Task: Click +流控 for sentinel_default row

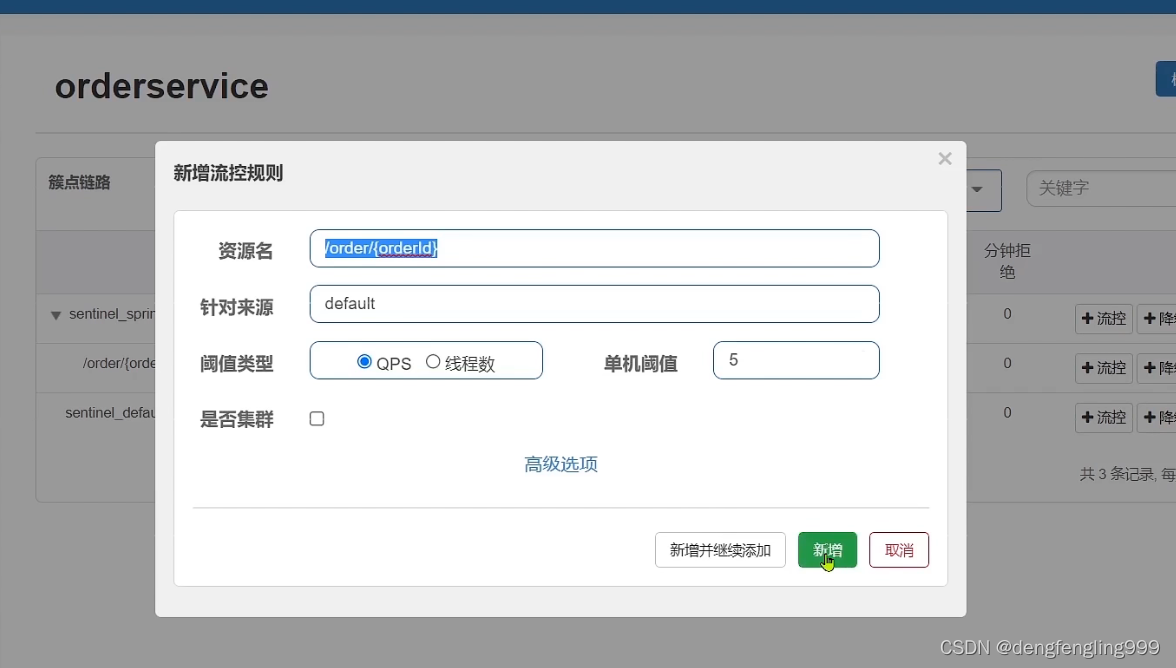Action: (1103, 418)
